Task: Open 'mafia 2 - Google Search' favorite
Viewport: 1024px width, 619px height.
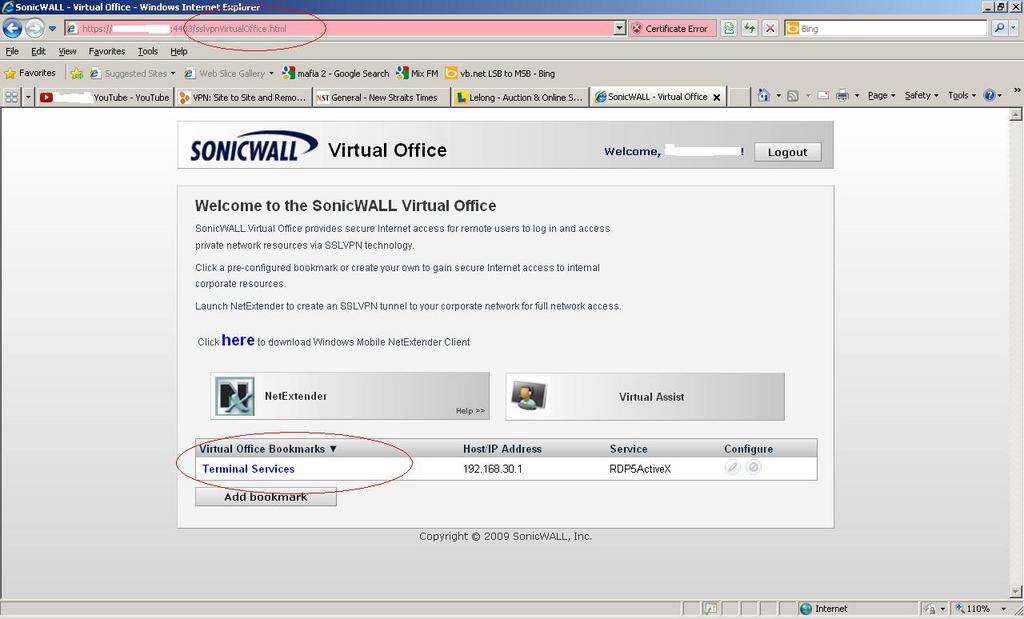Action: [336, 74]
